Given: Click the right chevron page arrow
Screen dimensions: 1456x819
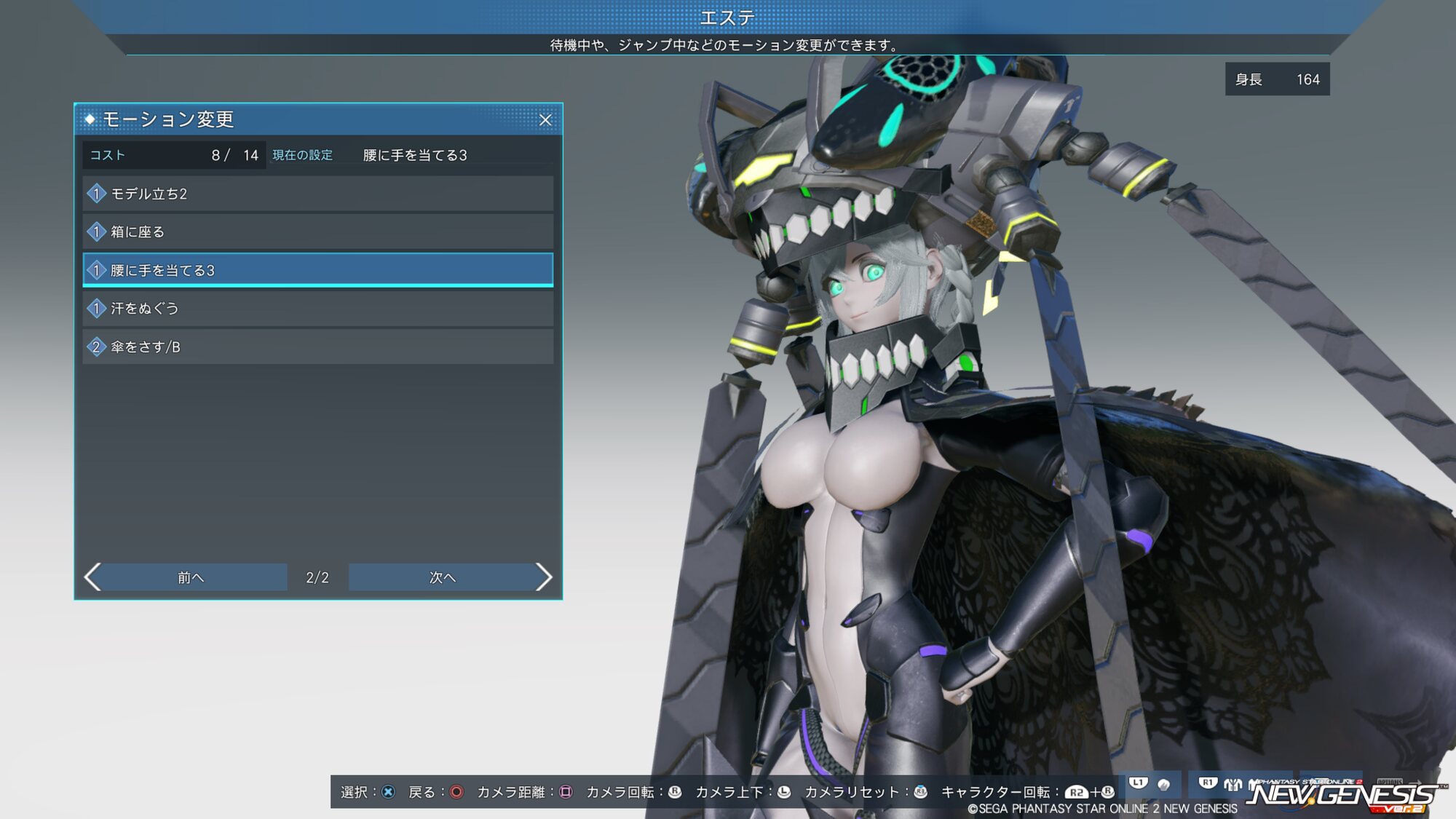Looking at the screenshot, I should (x=544, y=577).
